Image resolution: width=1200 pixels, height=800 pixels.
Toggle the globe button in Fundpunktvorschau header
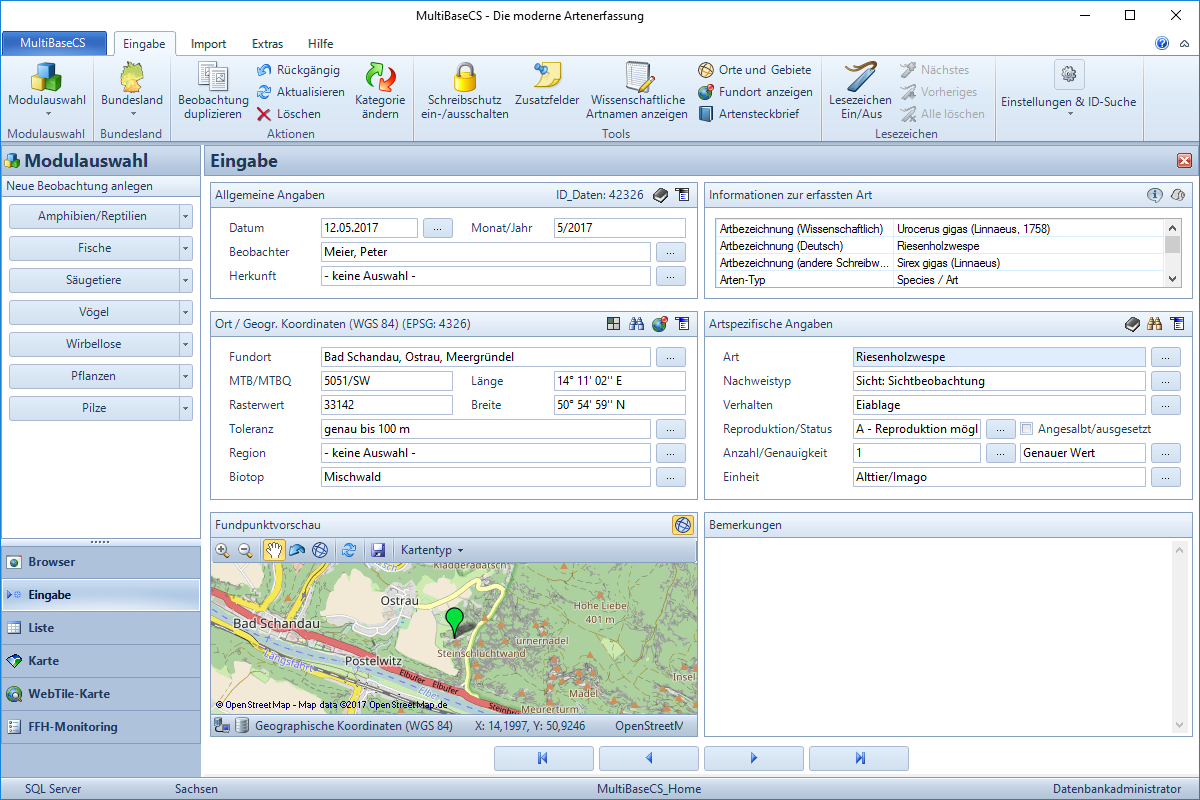(x=682, y=524)
